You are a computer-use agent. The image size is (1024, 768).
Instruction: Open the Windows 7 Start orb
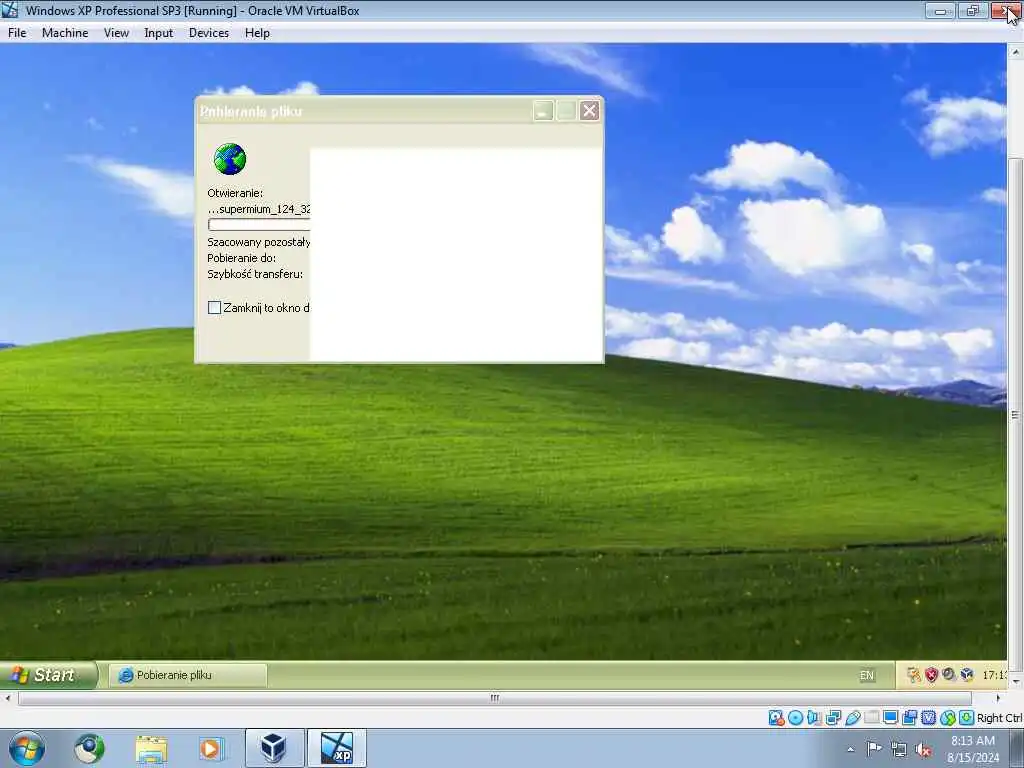click(27, 748)
